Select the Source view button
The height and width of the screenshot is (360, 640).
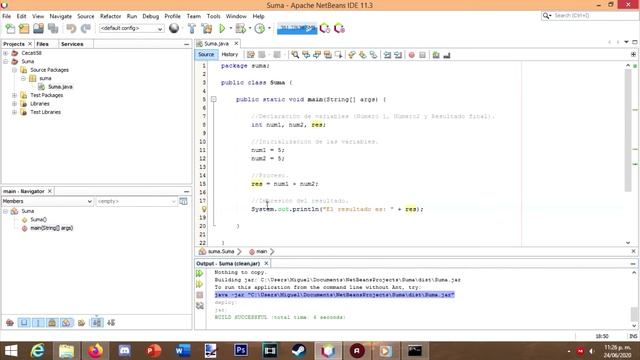206,54
